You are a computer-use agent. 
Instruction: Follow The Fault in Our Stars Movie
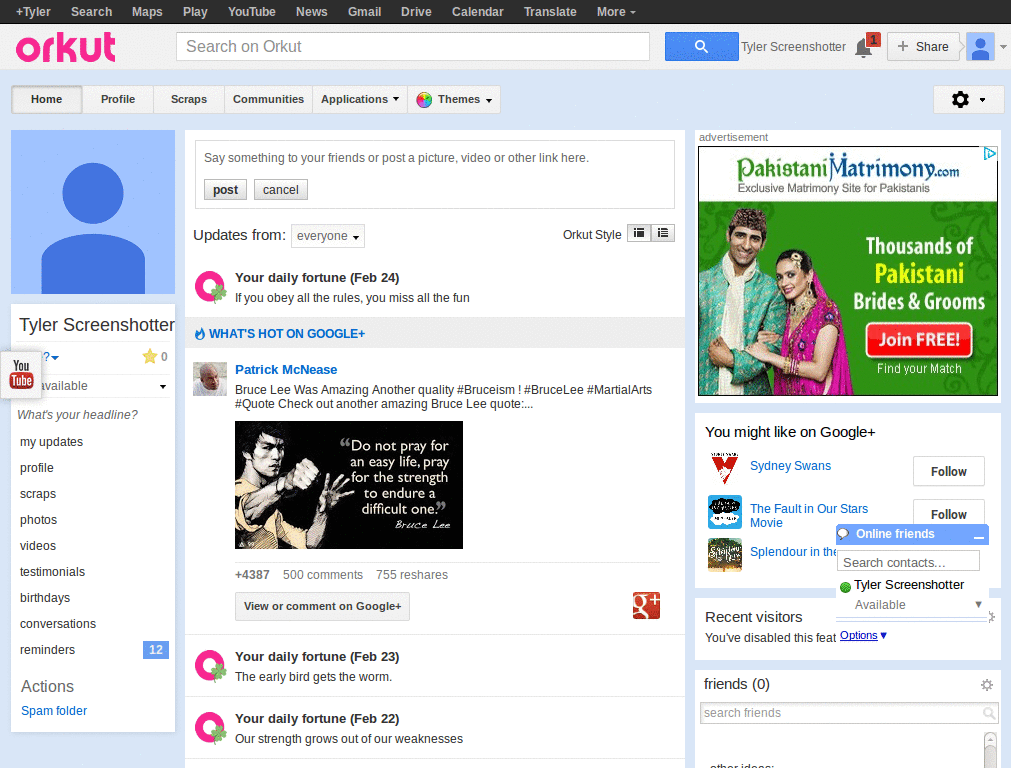948,513
